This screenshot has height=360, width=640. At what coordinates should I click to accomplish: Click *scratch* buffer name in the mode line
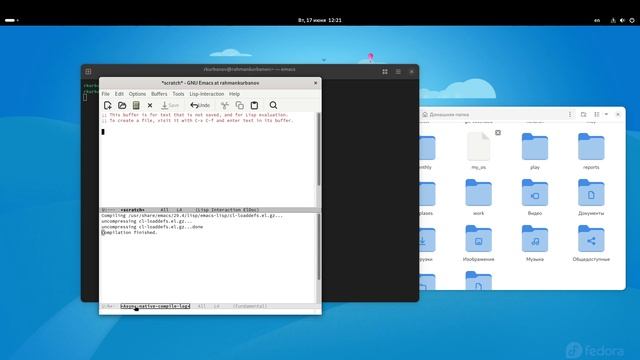(x=132, y=210)
